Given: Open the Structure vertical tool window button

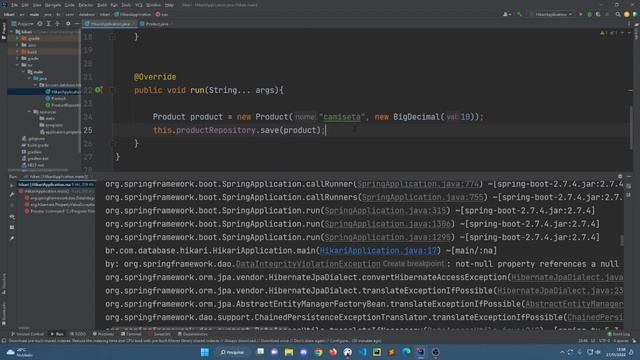Looking at the screenshot, I should point(3,284).
